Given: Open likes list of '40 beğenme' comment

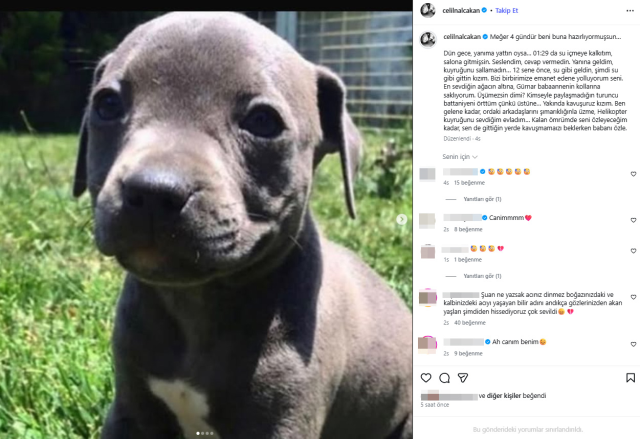Looking at the screenshot, I should pyautogui.click(x=470, y=323).
